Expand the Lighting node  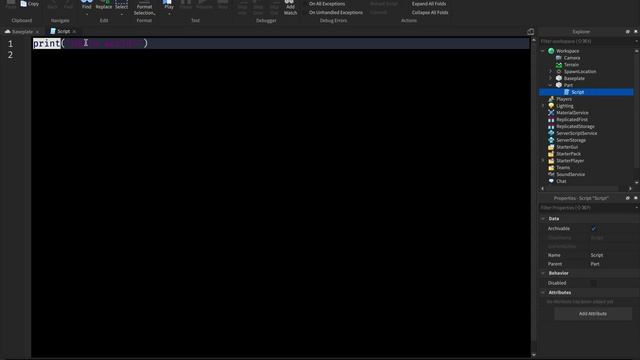tap(543, 106)
